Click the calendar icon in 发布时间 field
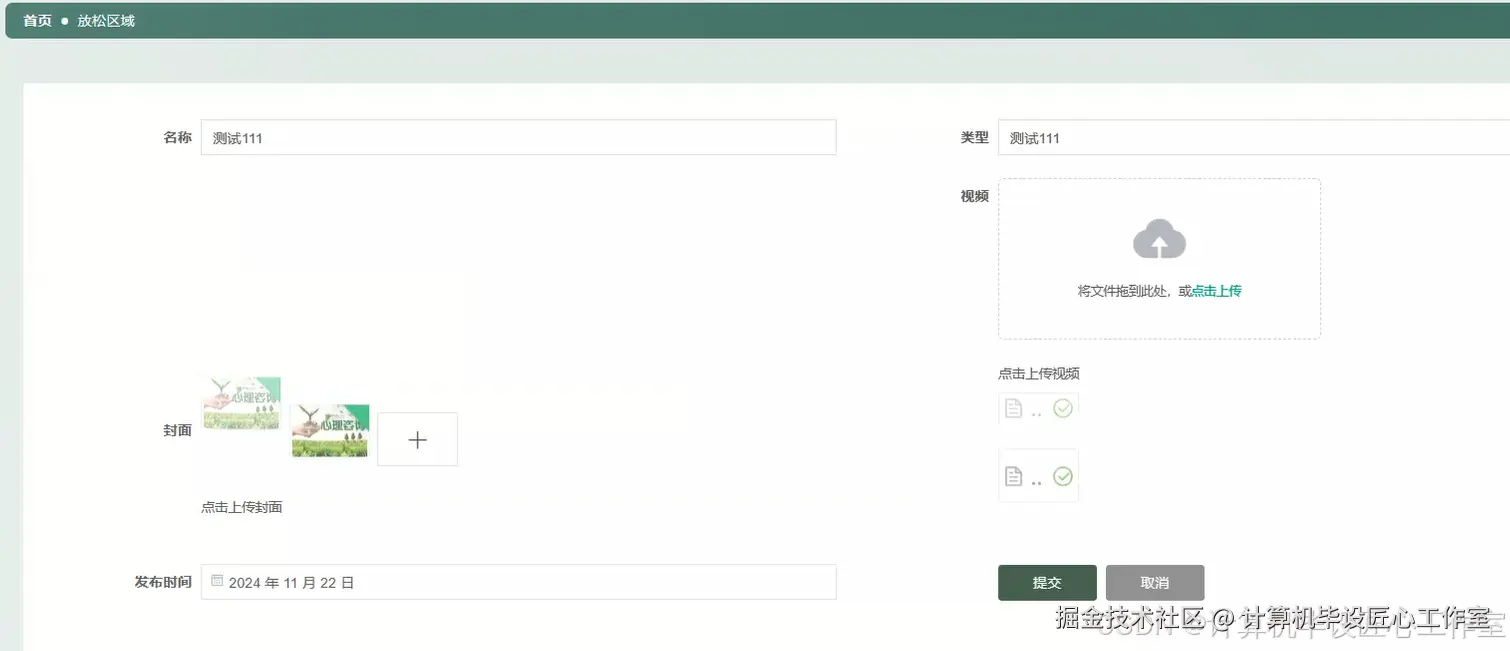Viewport: 1510px width, 651px height. (217, 580)
